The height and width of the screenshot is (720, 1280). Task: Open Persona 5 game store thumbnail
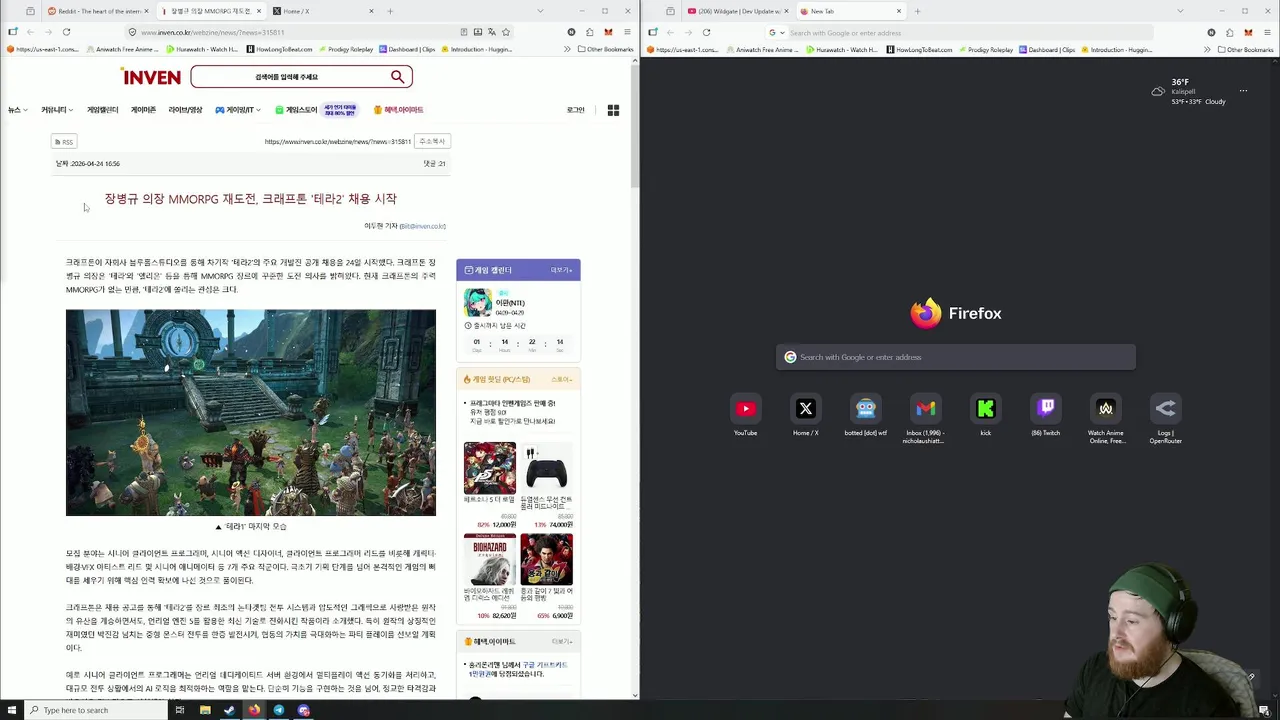[x=490, y=467]
